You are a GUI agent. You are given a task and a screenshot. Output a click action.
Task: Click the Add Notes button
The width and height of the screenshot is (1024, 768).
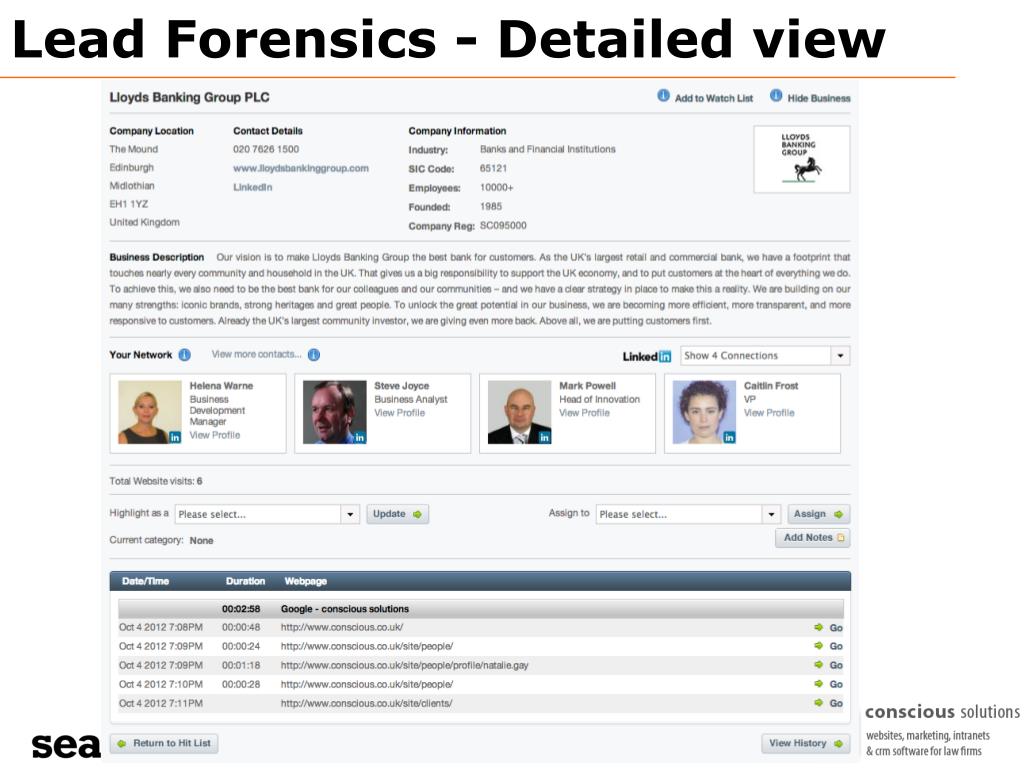point(813,537)
